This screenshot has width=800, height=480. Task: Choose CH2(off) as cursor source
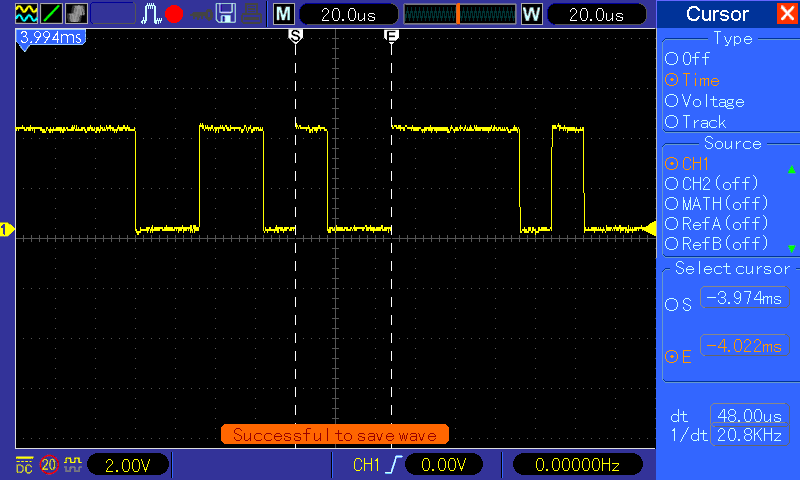click(x=712, y=184)
